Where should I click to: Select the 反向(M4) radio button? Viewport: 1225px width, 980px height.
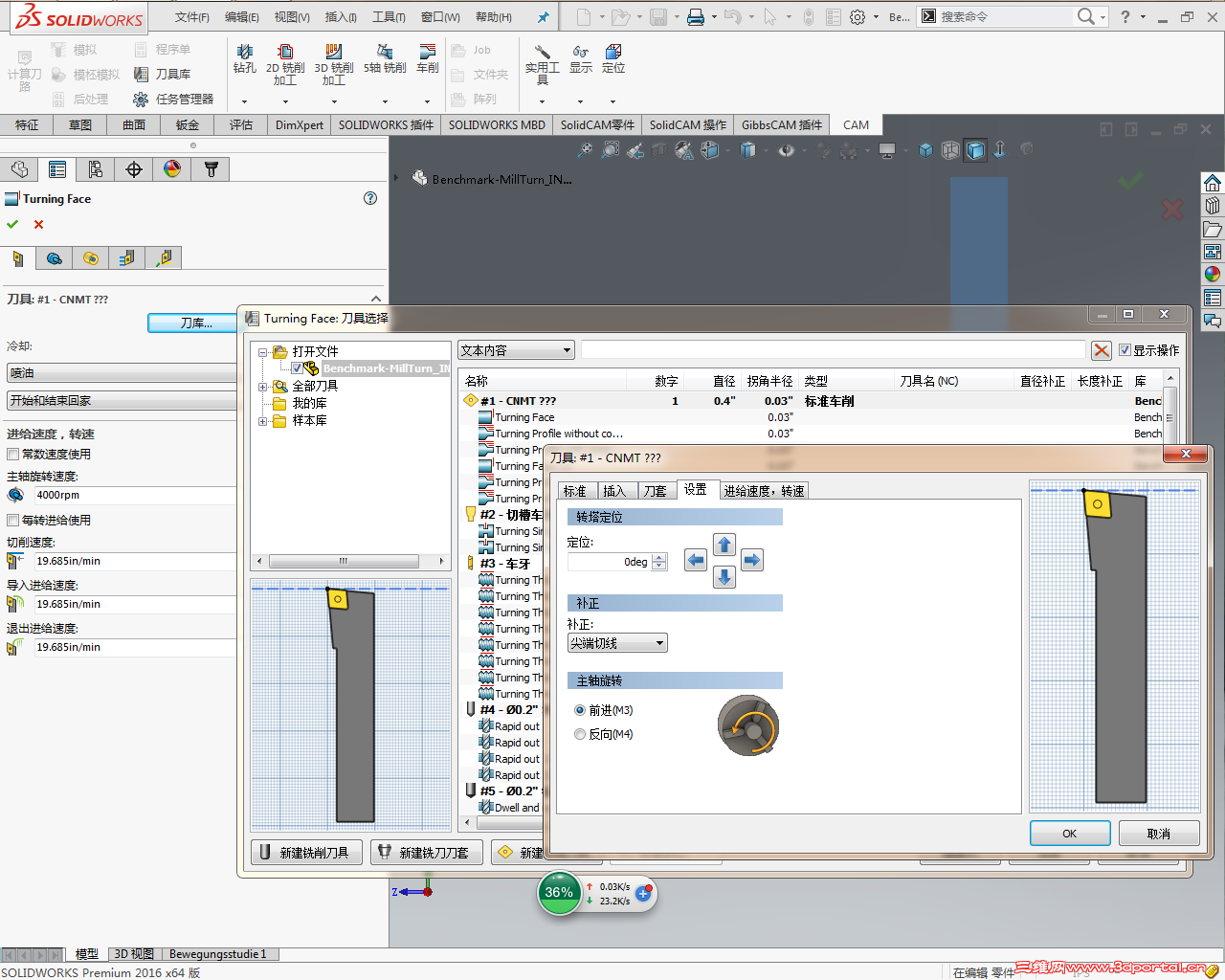tap(580, 734)
